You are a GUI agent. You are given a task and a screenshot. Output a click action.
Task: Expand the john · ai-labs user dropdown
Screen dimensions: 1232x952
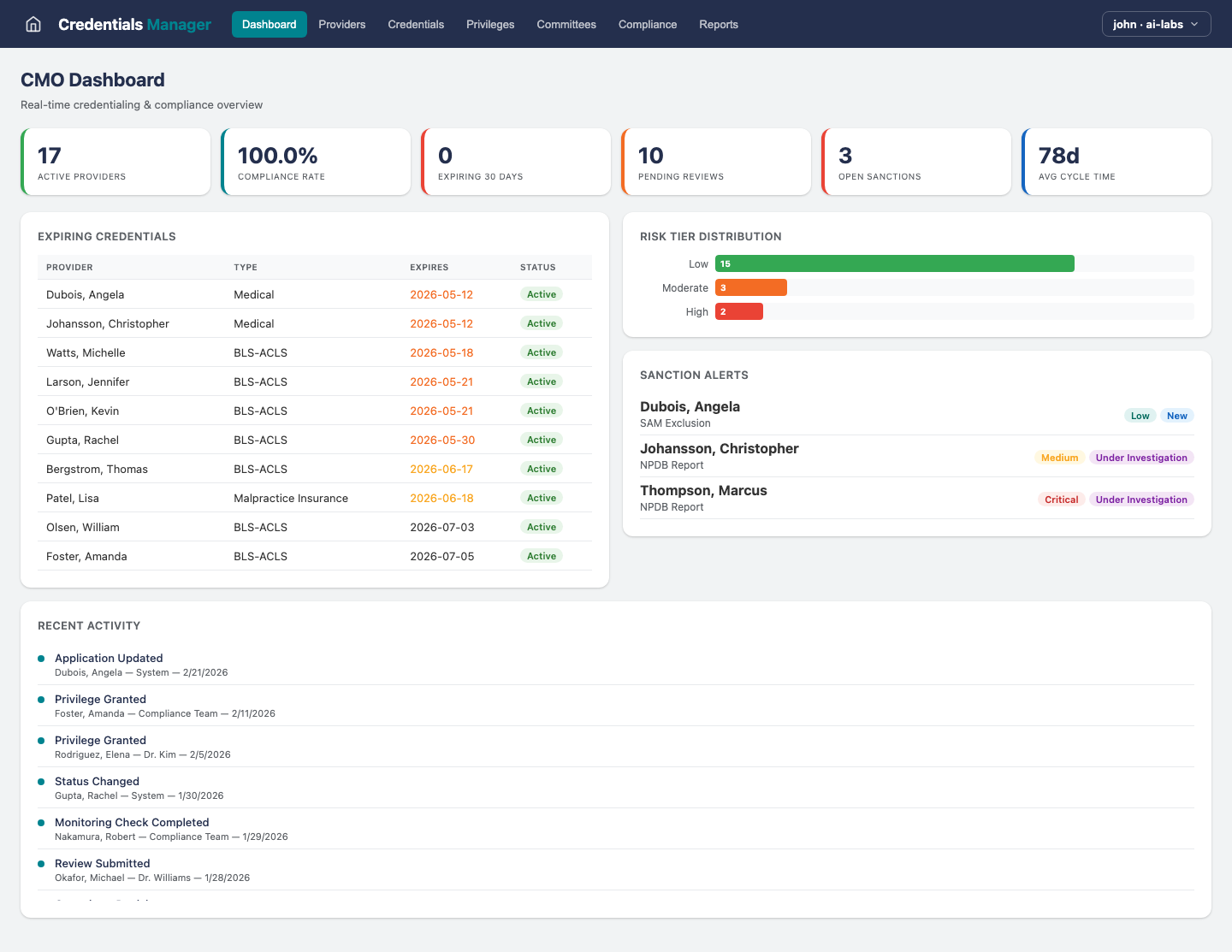click(1156, 24)
